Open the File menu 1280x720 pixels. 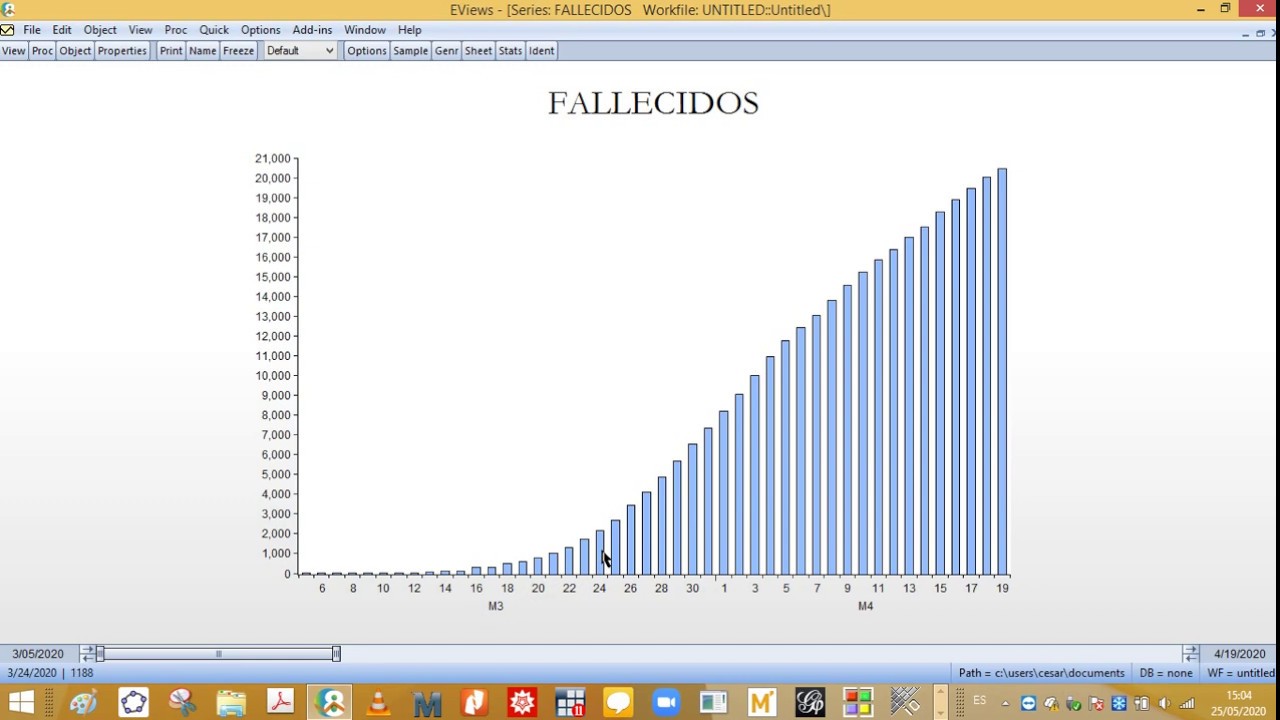click(x=32, y=30)
